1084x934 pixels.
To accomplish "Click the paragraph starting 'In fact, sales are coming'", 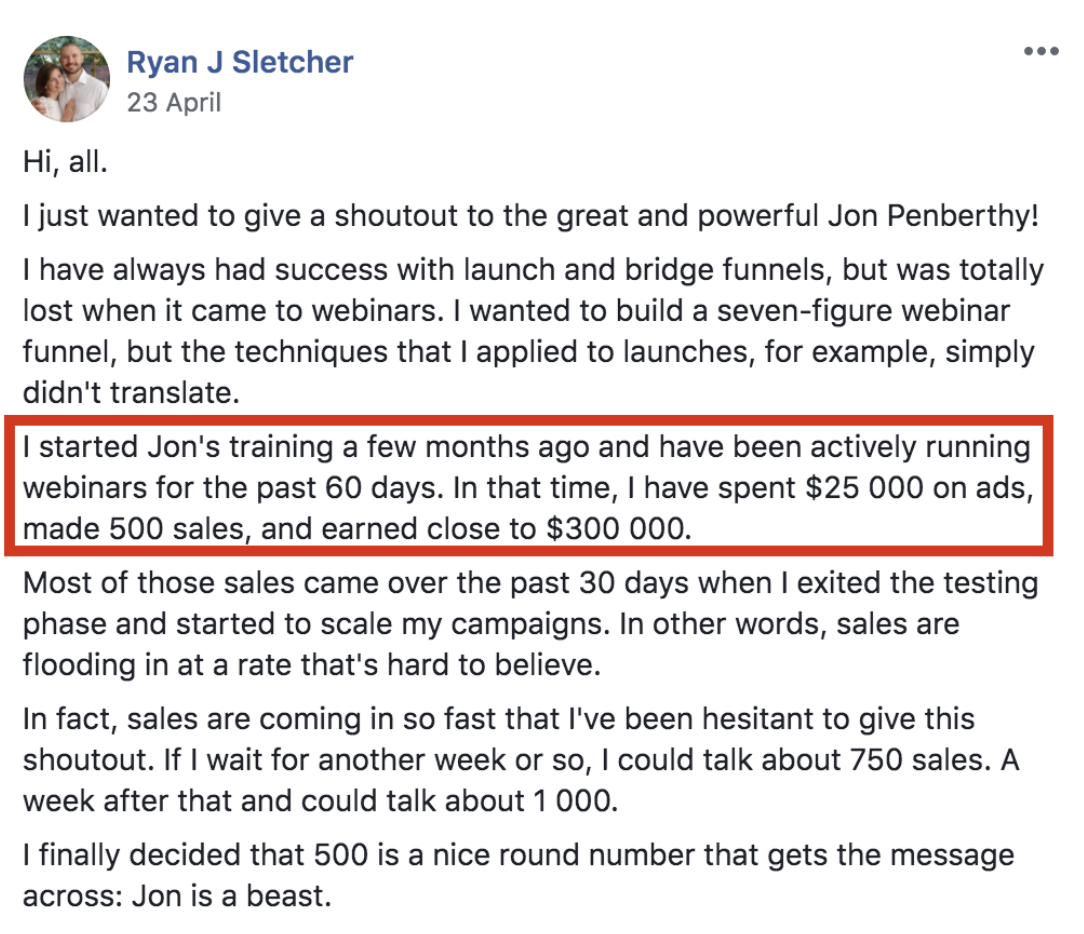I will pos(521,760).
